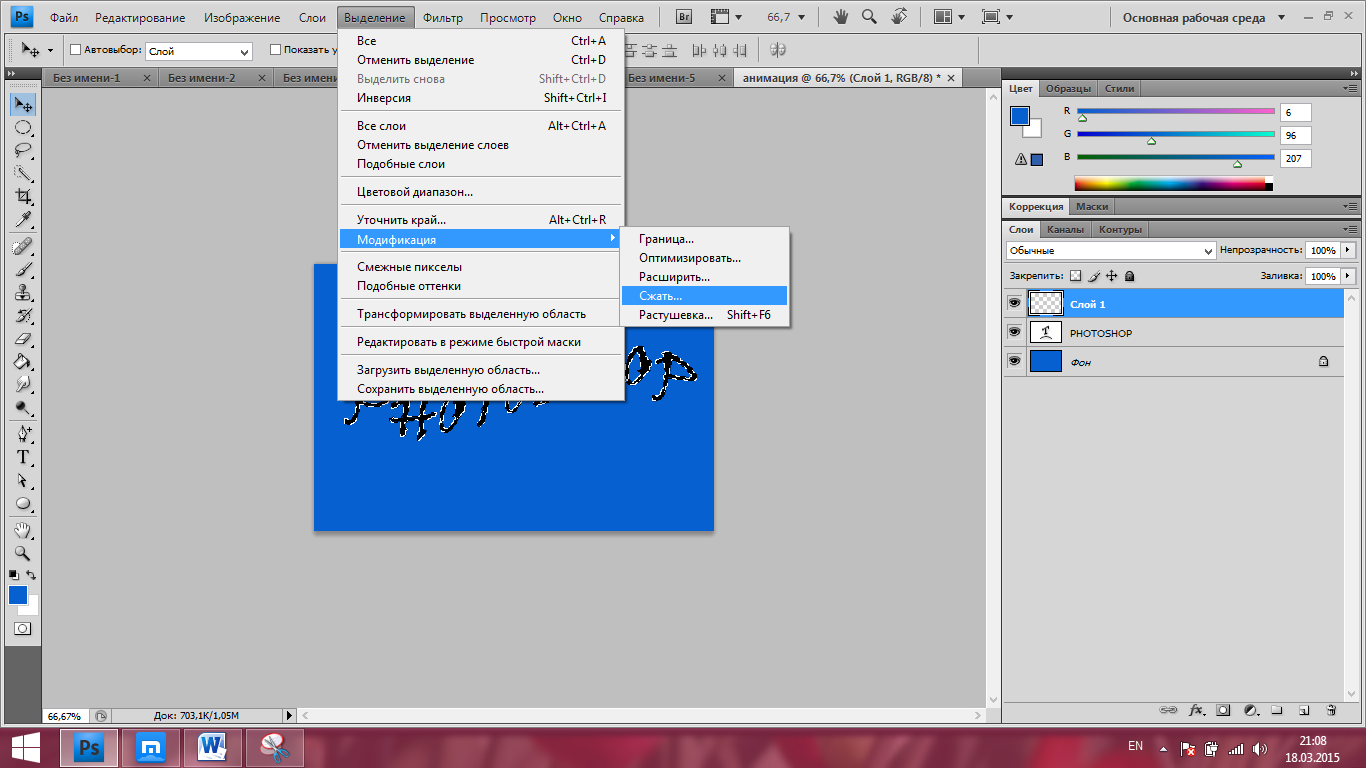Enable the Автовыбор checkbox
Screen dimensions: 1366x768
tap(76, 50)
